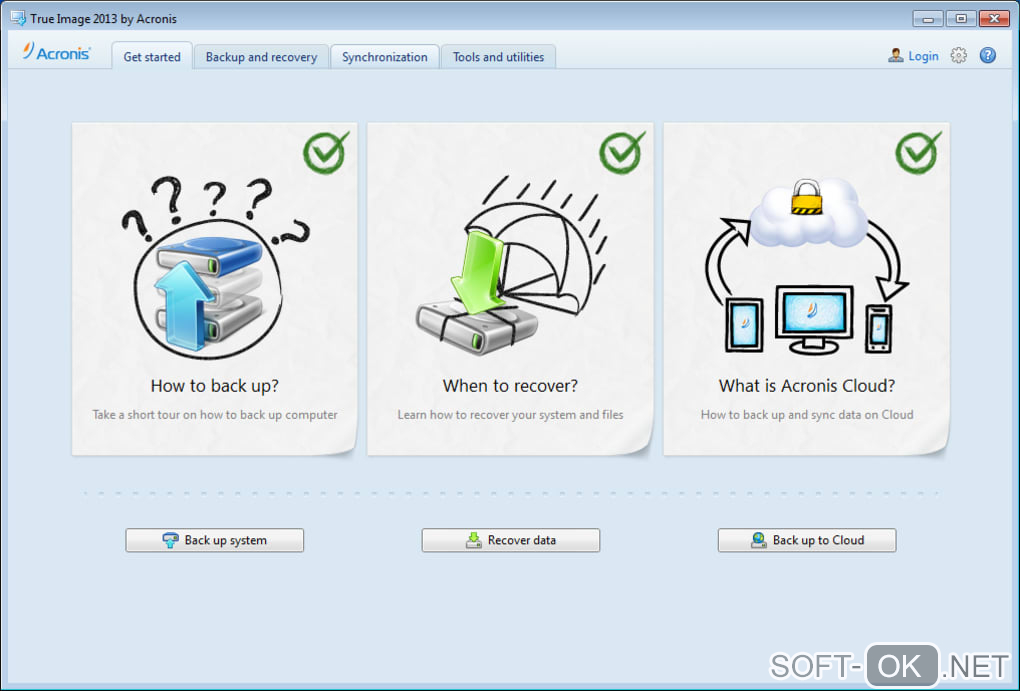Screen dimensions: 1020x691
Task: Click the What is Acronis Cloud? heading
Action: click(807, 386)
